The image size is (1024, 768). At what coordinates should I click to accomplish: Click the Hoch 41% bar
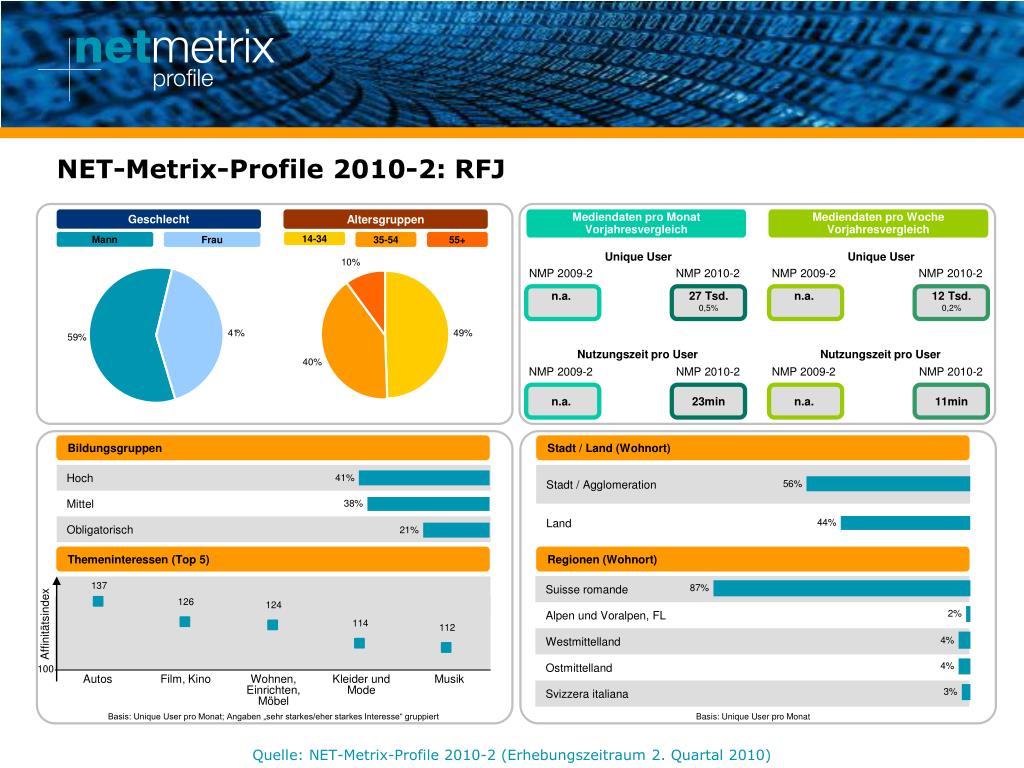424,478
